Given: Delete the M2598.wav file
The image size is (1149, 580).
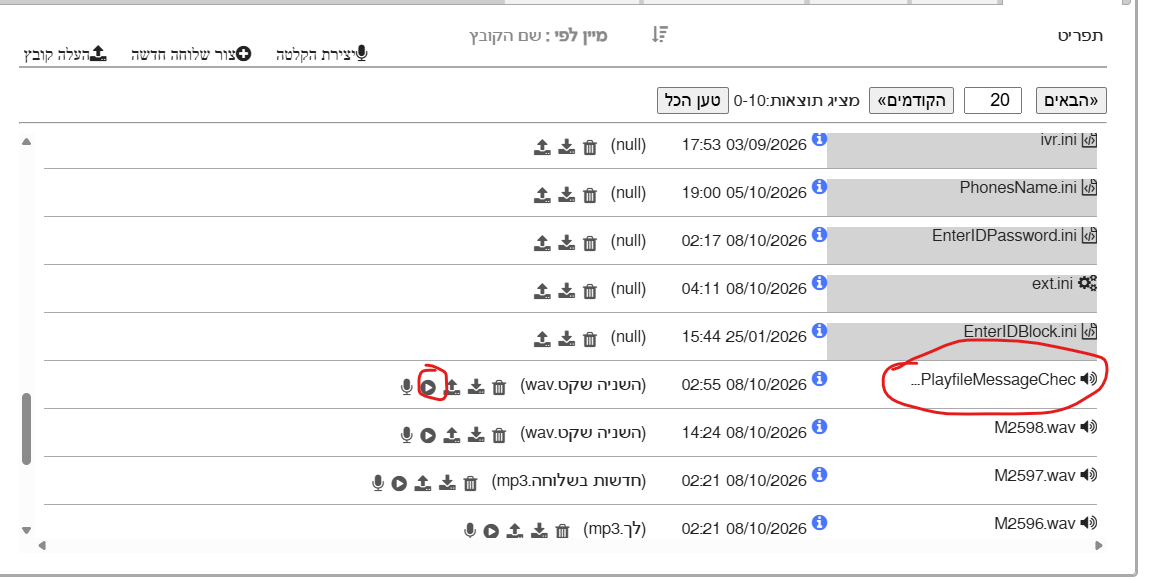Looking at the screenshot, I should coord(499,435).
